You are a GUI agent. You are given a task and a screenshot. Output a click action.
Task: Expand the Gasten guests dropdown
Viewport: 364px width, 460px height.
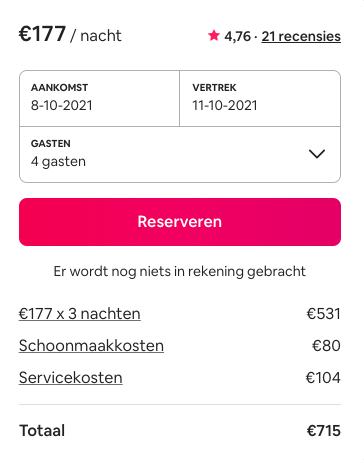click(x=180, y=154)
